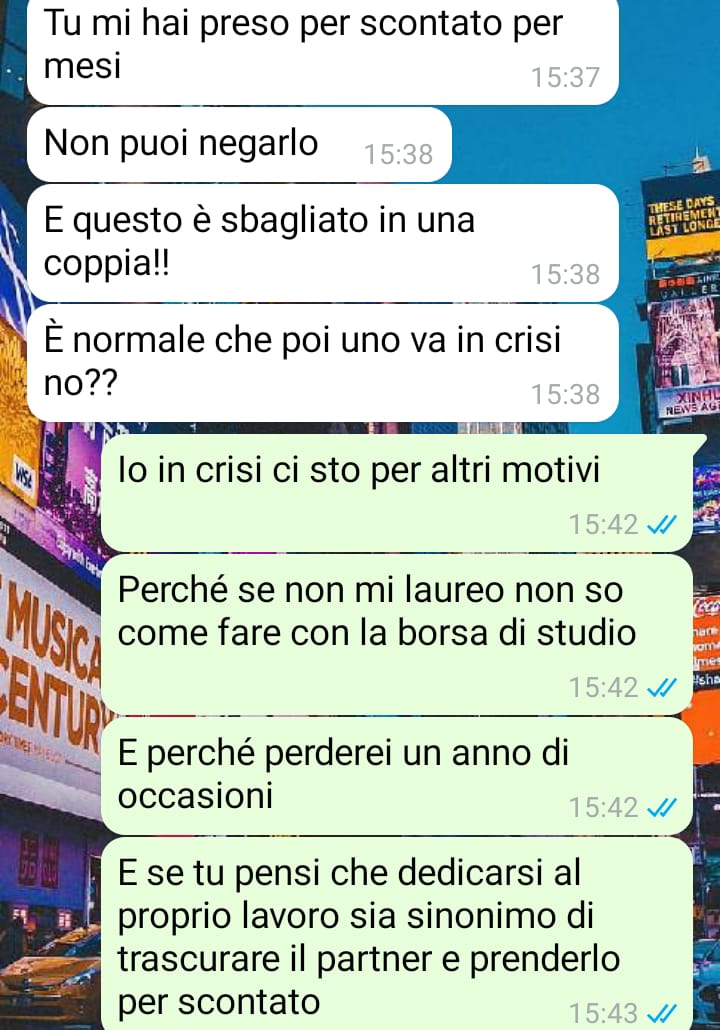Screen dimensions: 720x1030
Task: Tap the 15:43 timestamp on the last message
Action: click(x=603, y=1014)
